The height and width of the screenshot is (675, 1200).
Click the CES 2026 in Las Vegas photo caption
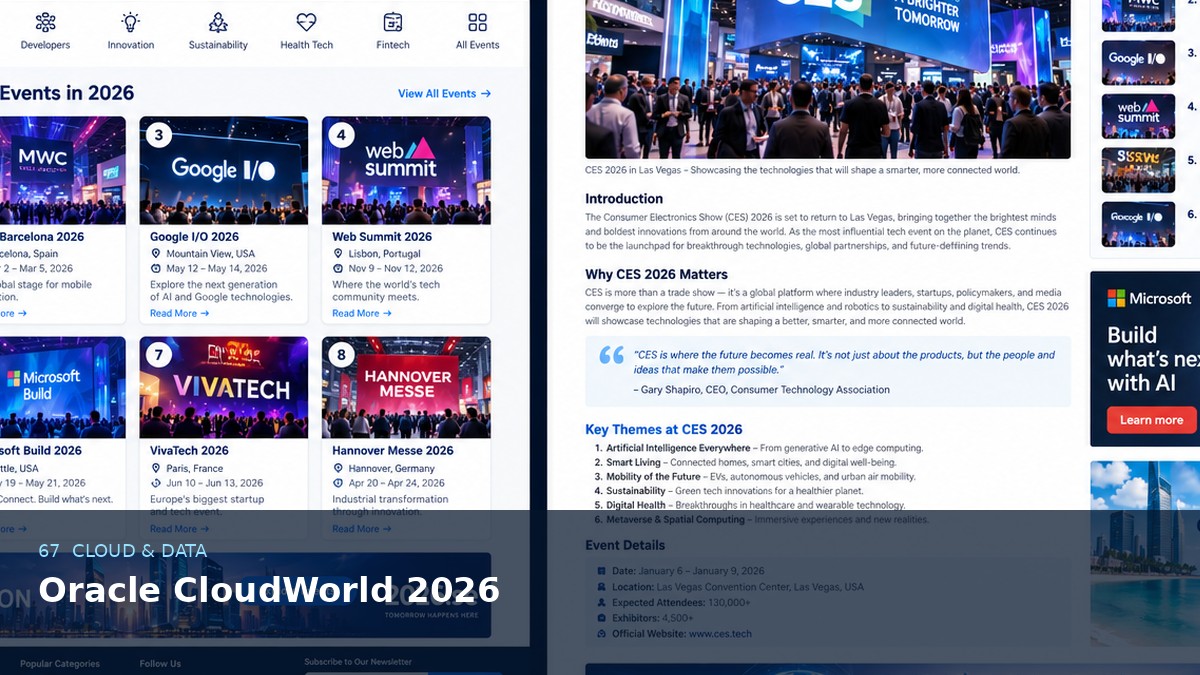[x=802, y=170]
